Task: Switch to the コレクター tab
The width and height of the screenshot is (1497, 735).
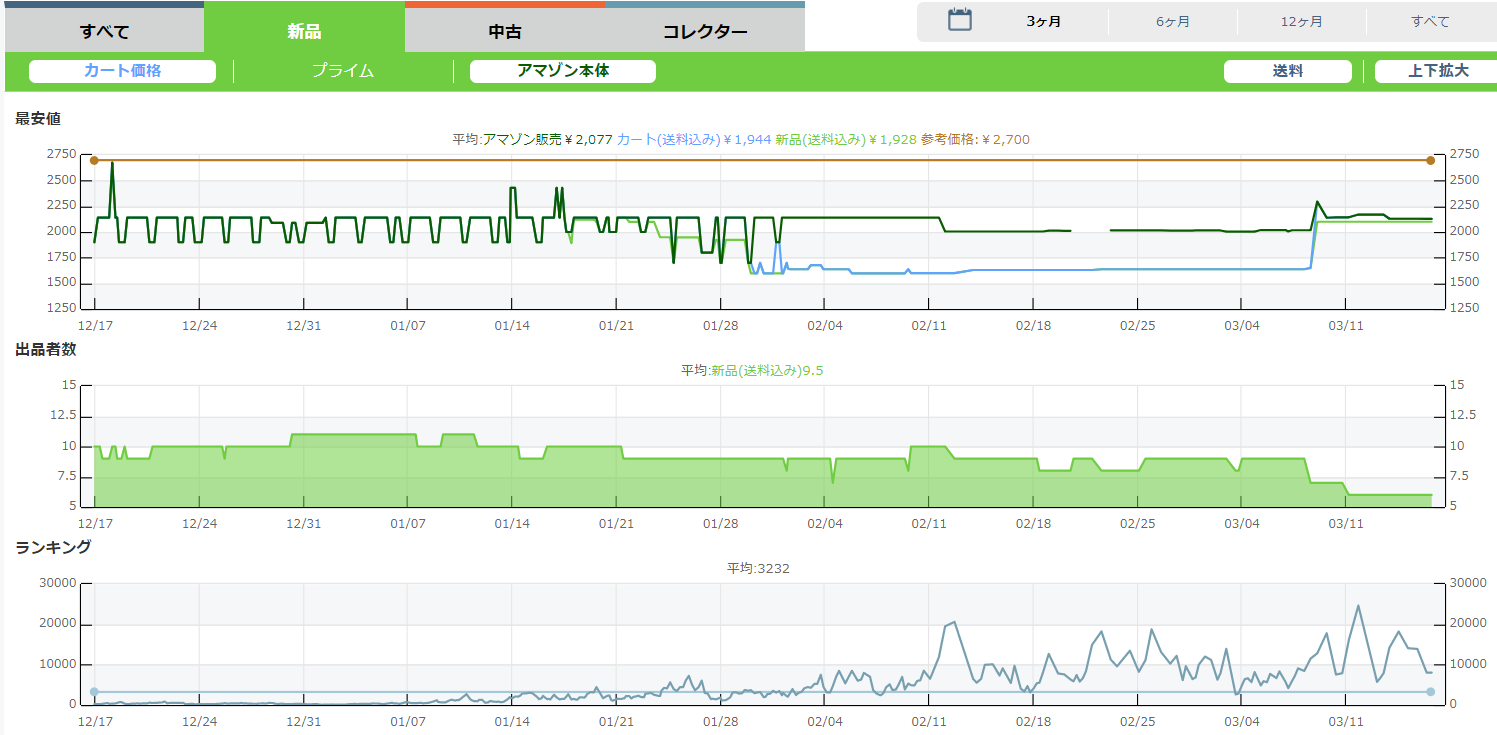Action: tap(705, 31)
